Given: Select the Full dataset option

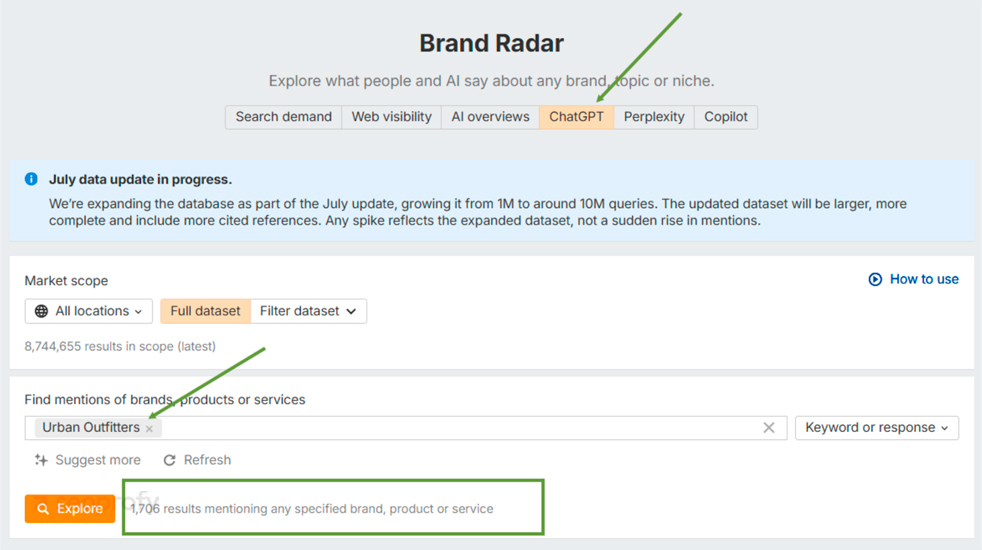Looking at the screenshot, I should (x=205, y=311).
